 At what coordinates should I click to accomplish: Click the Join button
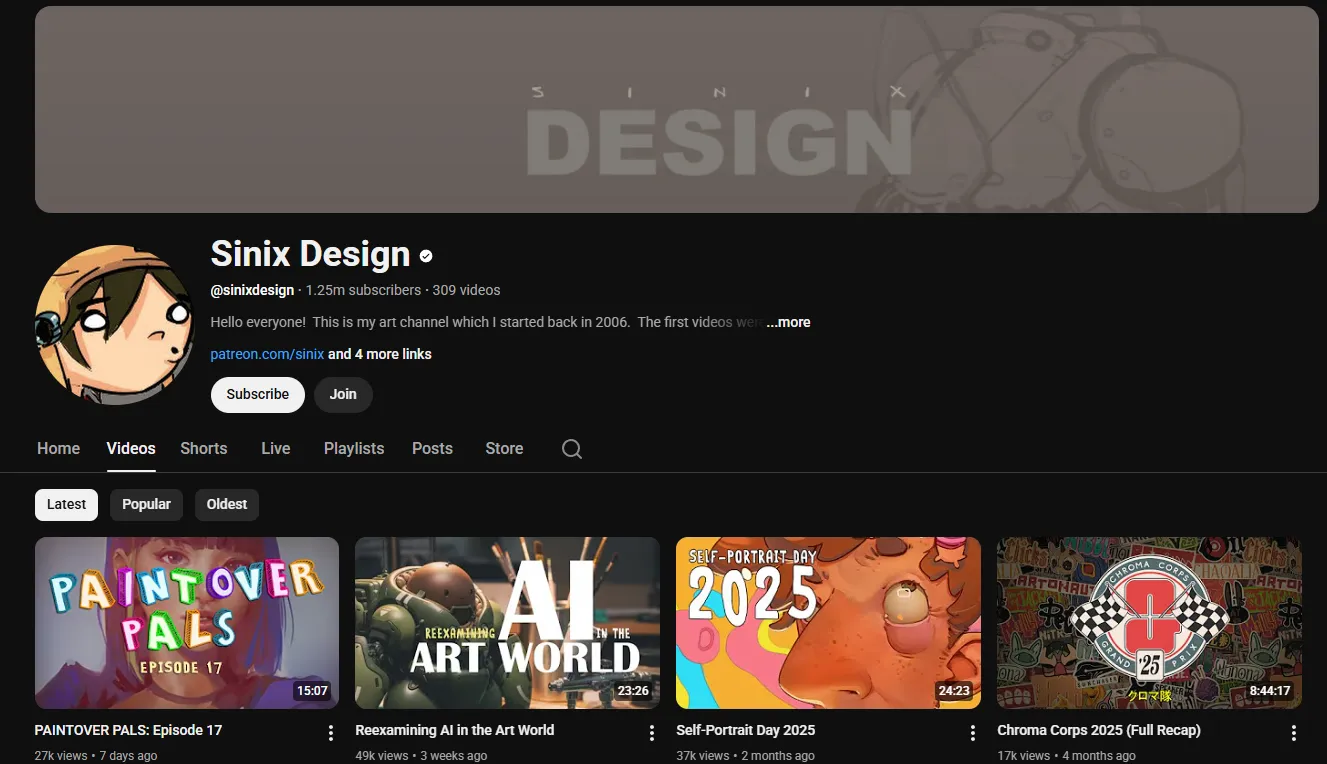(x=343, y=394)
